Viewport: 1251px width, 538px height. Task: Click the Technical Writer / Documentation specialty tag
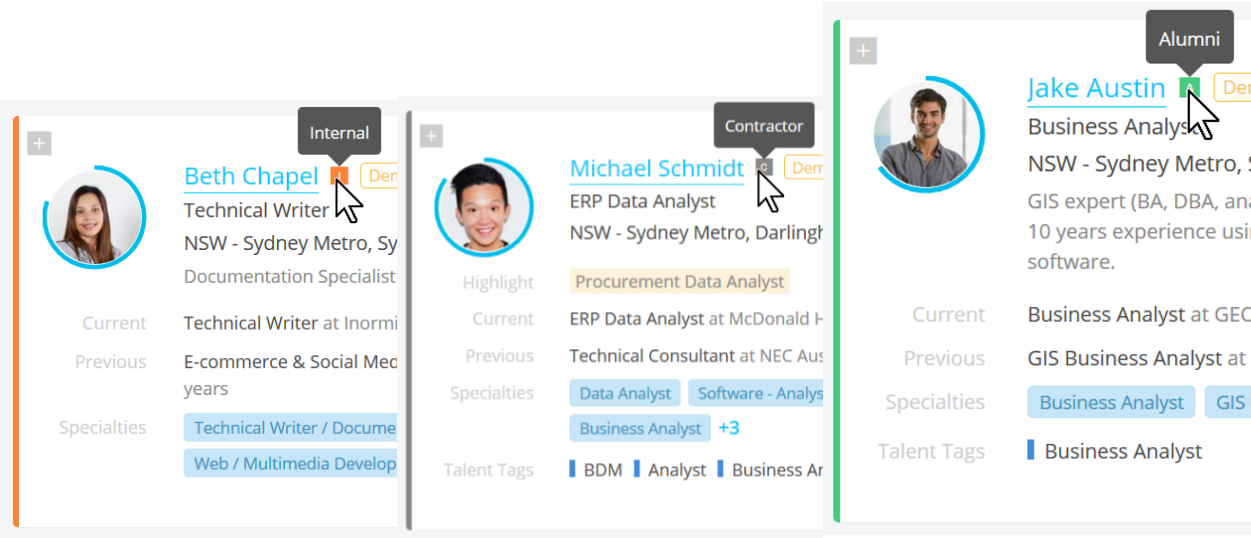tap(291, 428)
